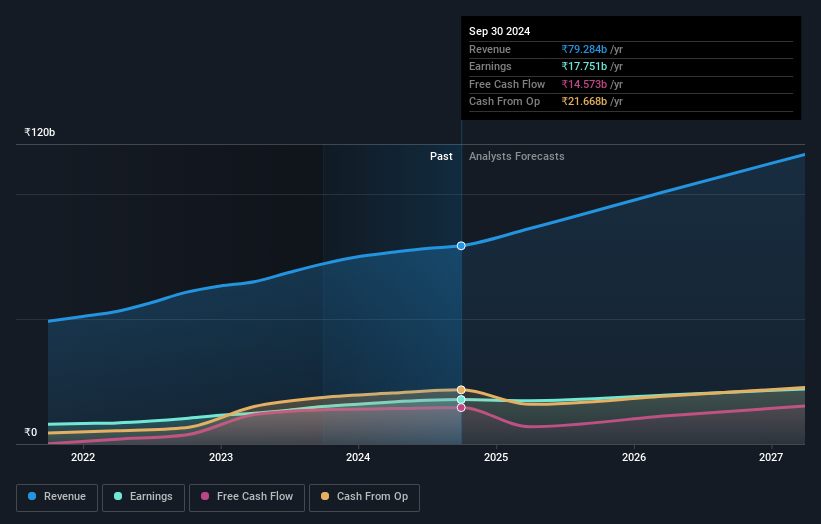Click the ₹120b y-axis label
The width and height of the screenshot is (821, 524).
point(39,132)
